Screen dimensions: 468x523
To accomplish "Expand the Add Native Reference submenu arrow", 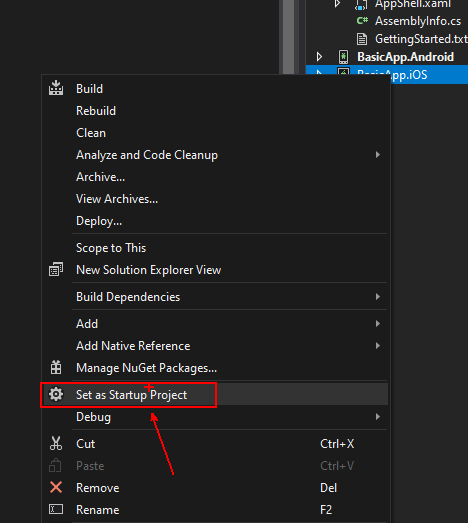I will click(x=378, y=346).
